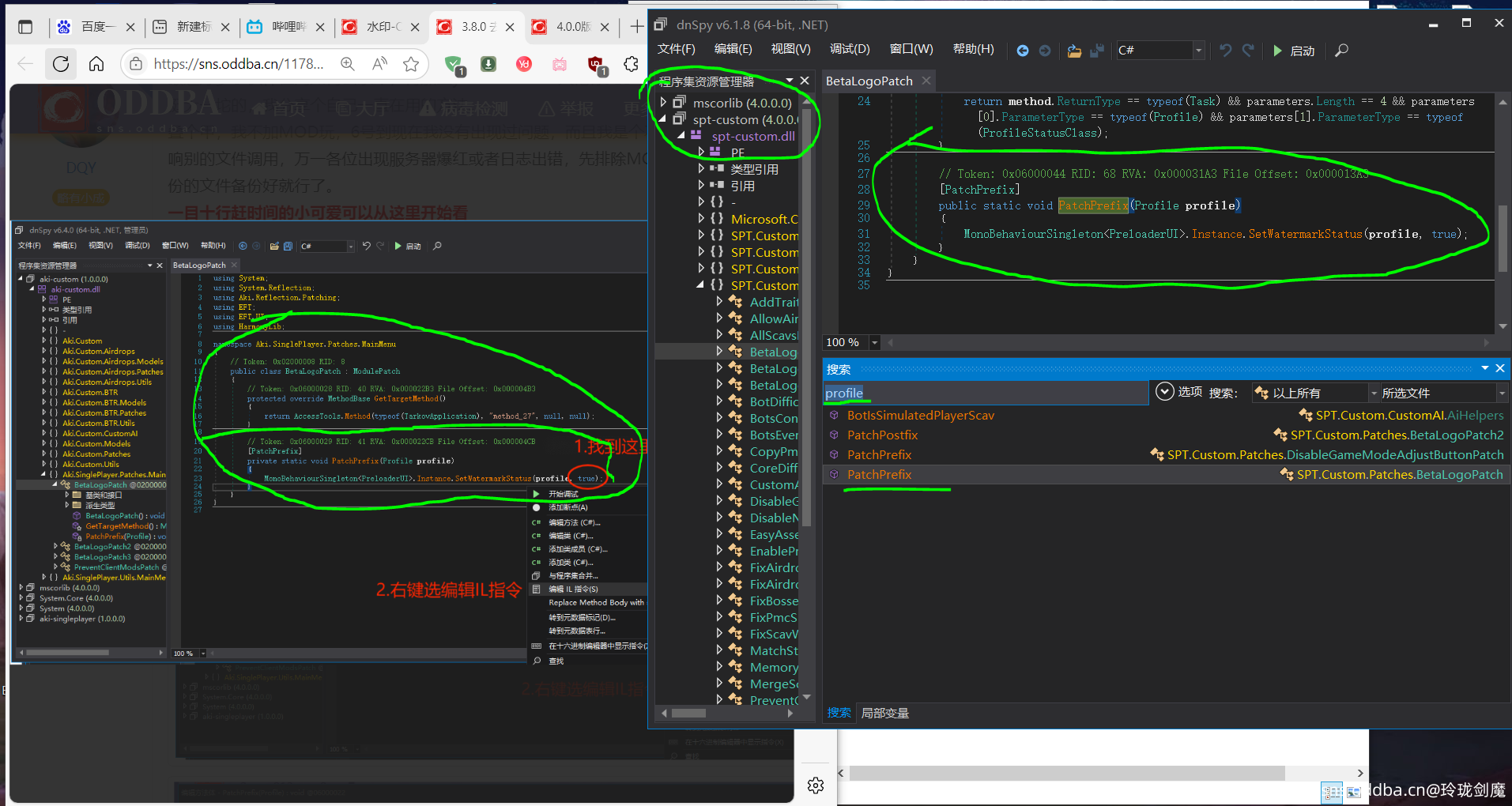This screenshot has width=1512, height=806.
Task: Open the 视图(V) menu in dnSpy
Action: 791,49
